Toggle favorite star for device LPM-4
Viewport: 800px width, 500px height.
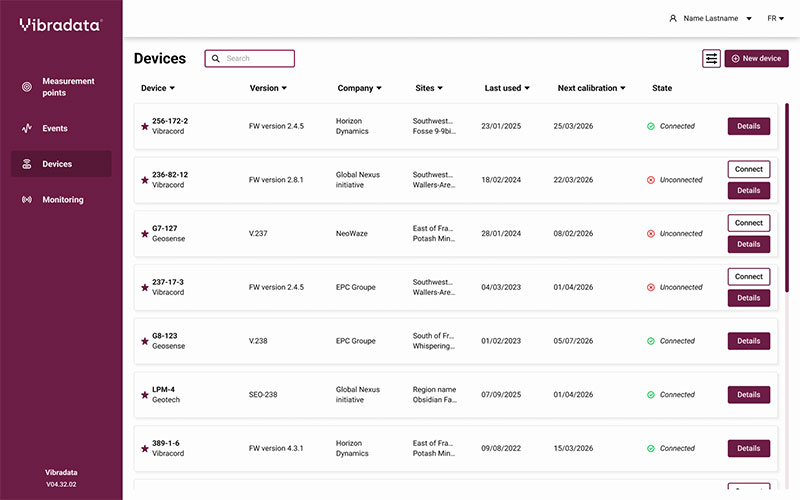(144, 394)
